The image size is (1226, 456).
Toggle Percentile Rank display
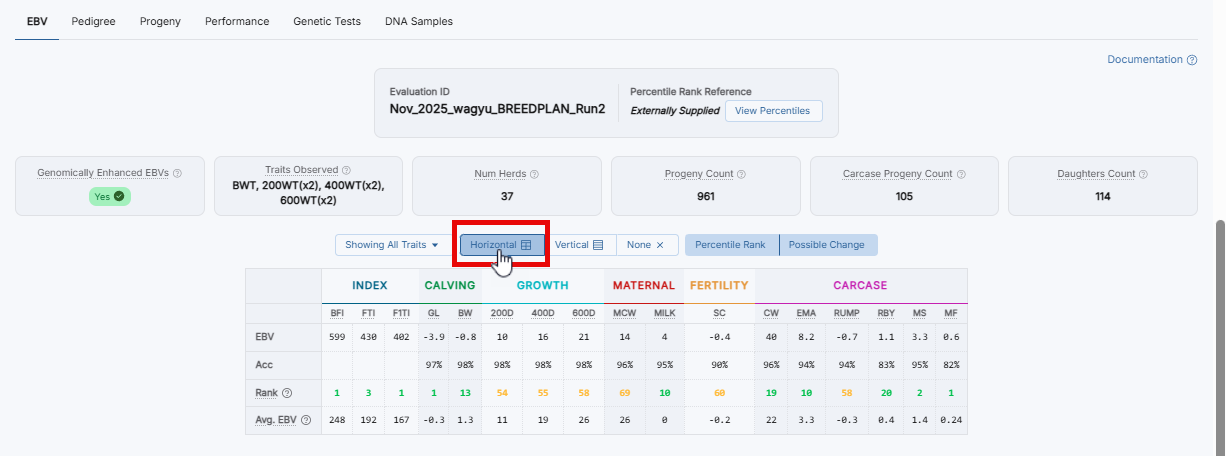pos(730,245)
